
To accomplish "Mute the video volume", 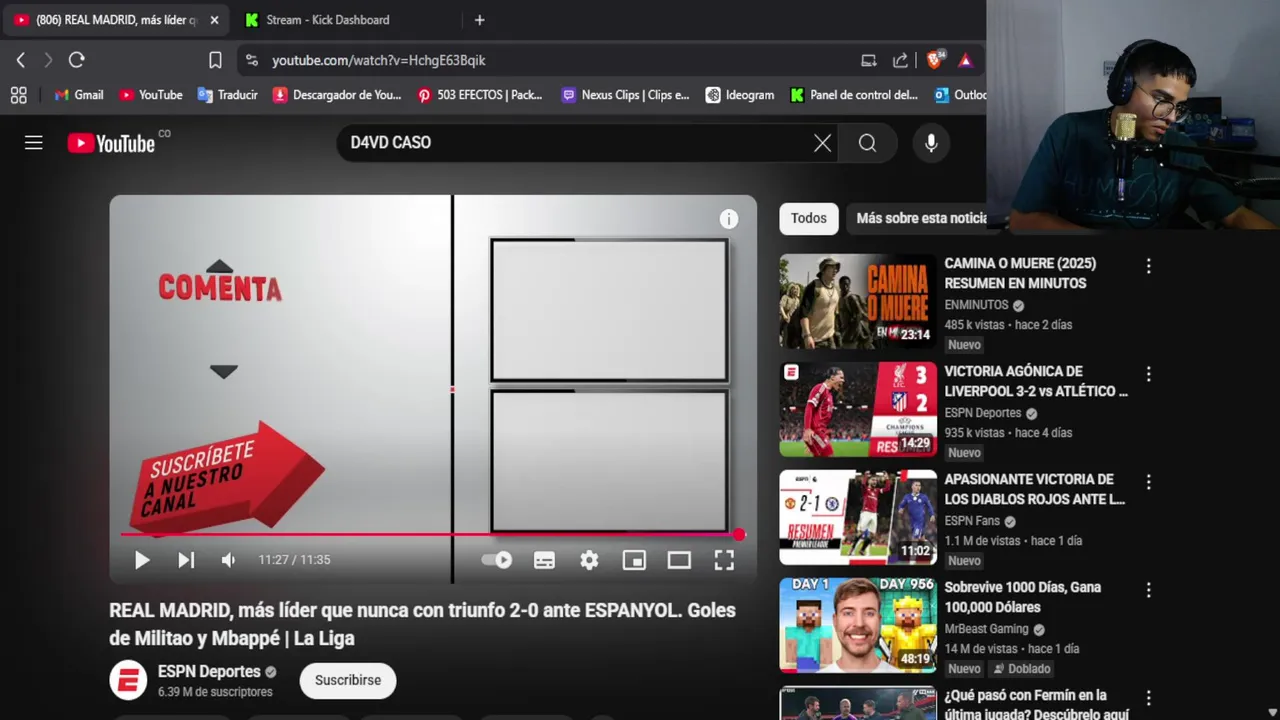I will tap(229, 560).
